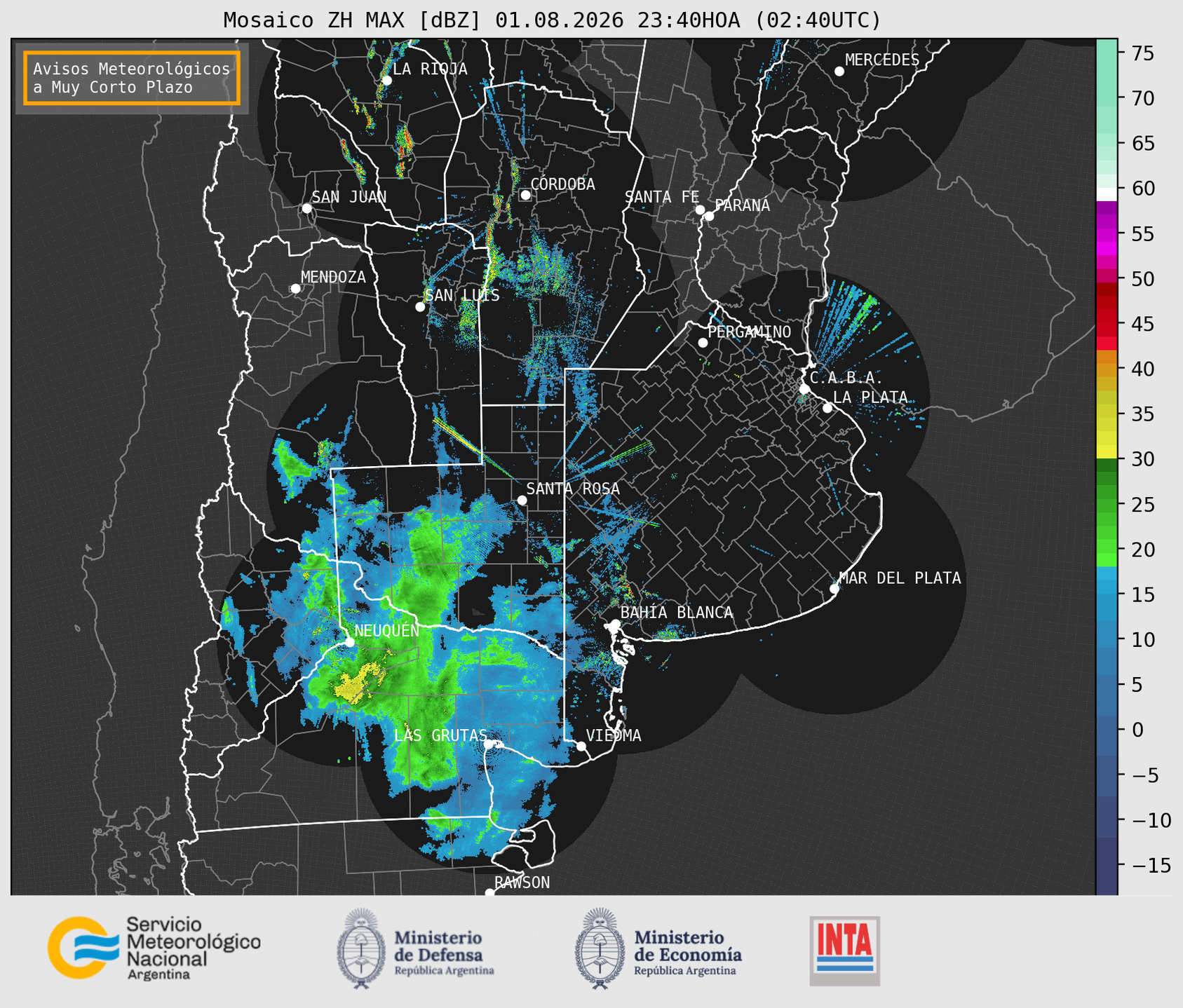Viewport: 1183px width, 1008px height.
Task: Click the Santa Rosa city marker dot
Action: pyautogui.click(x=522, y=500)
